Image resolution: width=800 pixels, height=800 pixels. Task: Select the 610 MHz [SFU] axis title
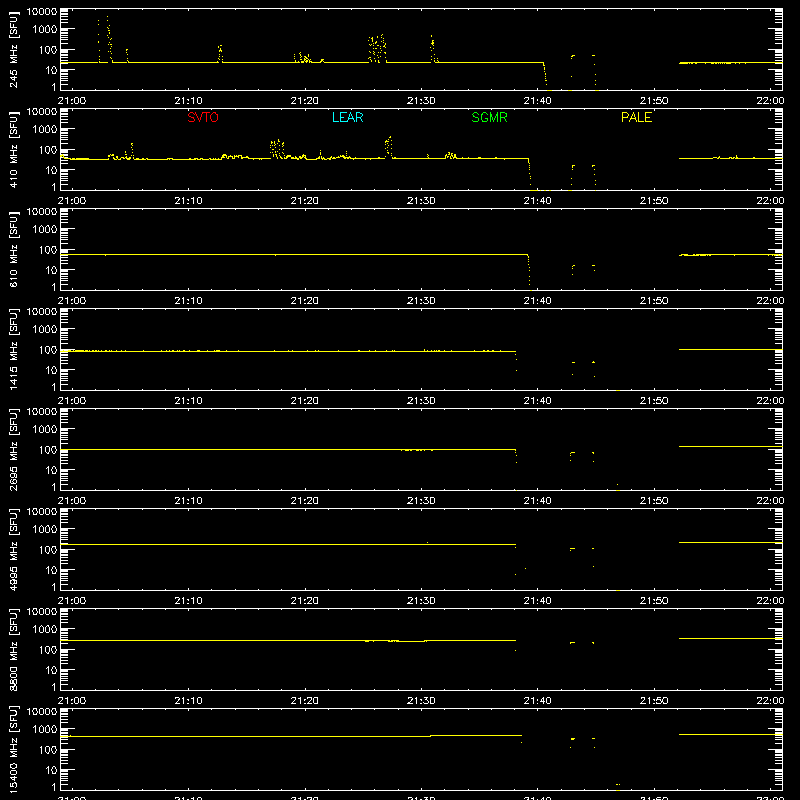coord(14,249)
